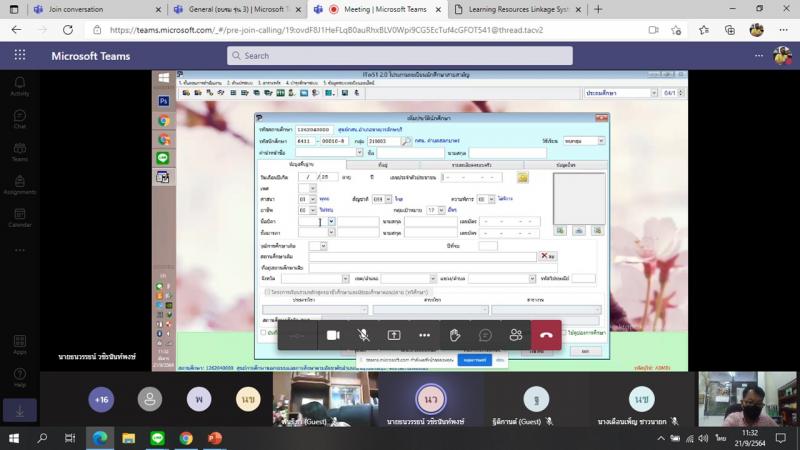Open Help in the Teams sidebar
Viewport: 800px width, 450px height.
[19, 378]
